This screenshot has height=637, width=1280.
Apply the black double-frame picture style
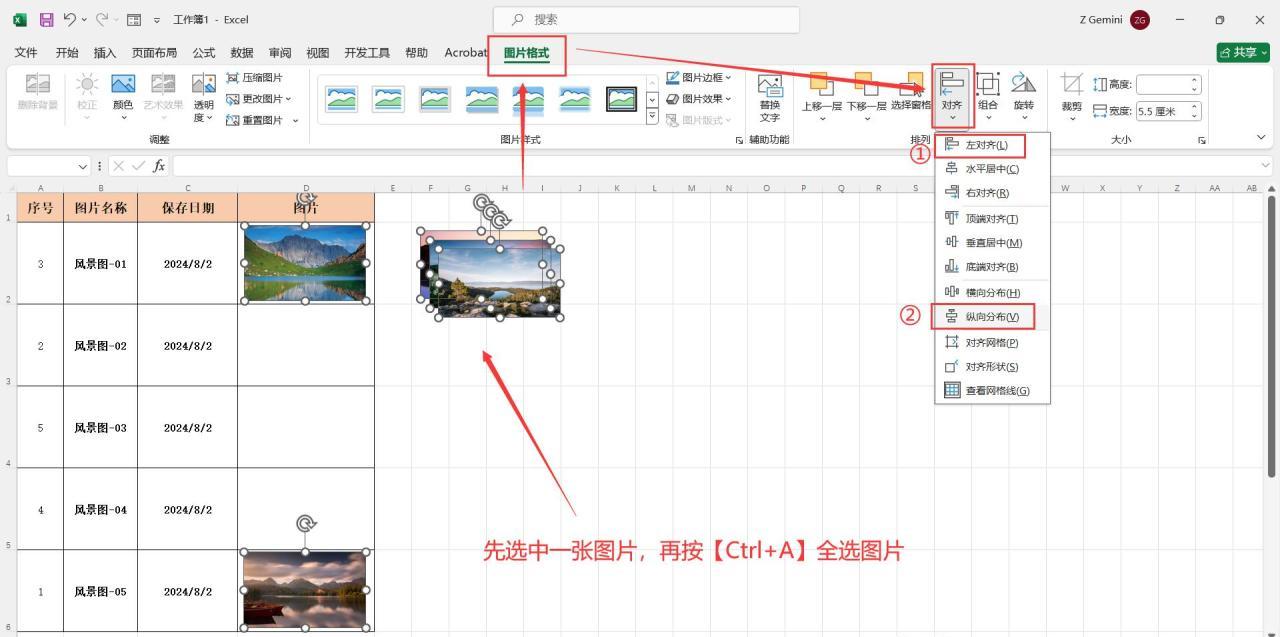(x=622, y=98)
